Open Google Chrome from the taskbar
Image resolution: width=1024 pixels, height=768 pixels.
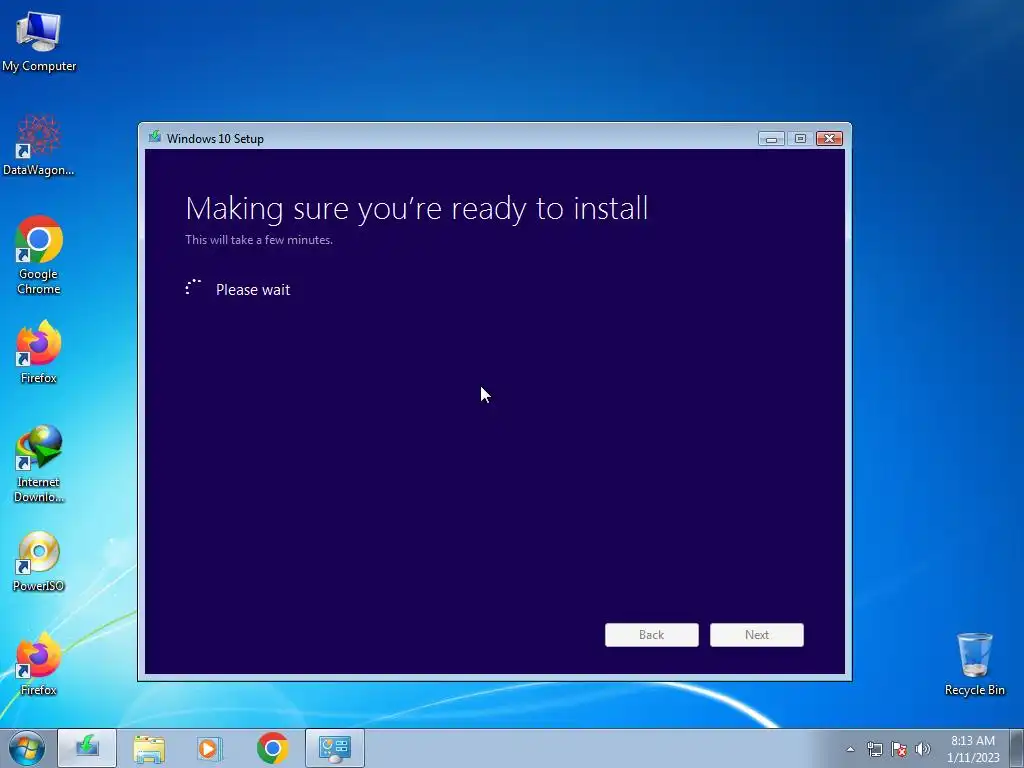coord(272,748)
